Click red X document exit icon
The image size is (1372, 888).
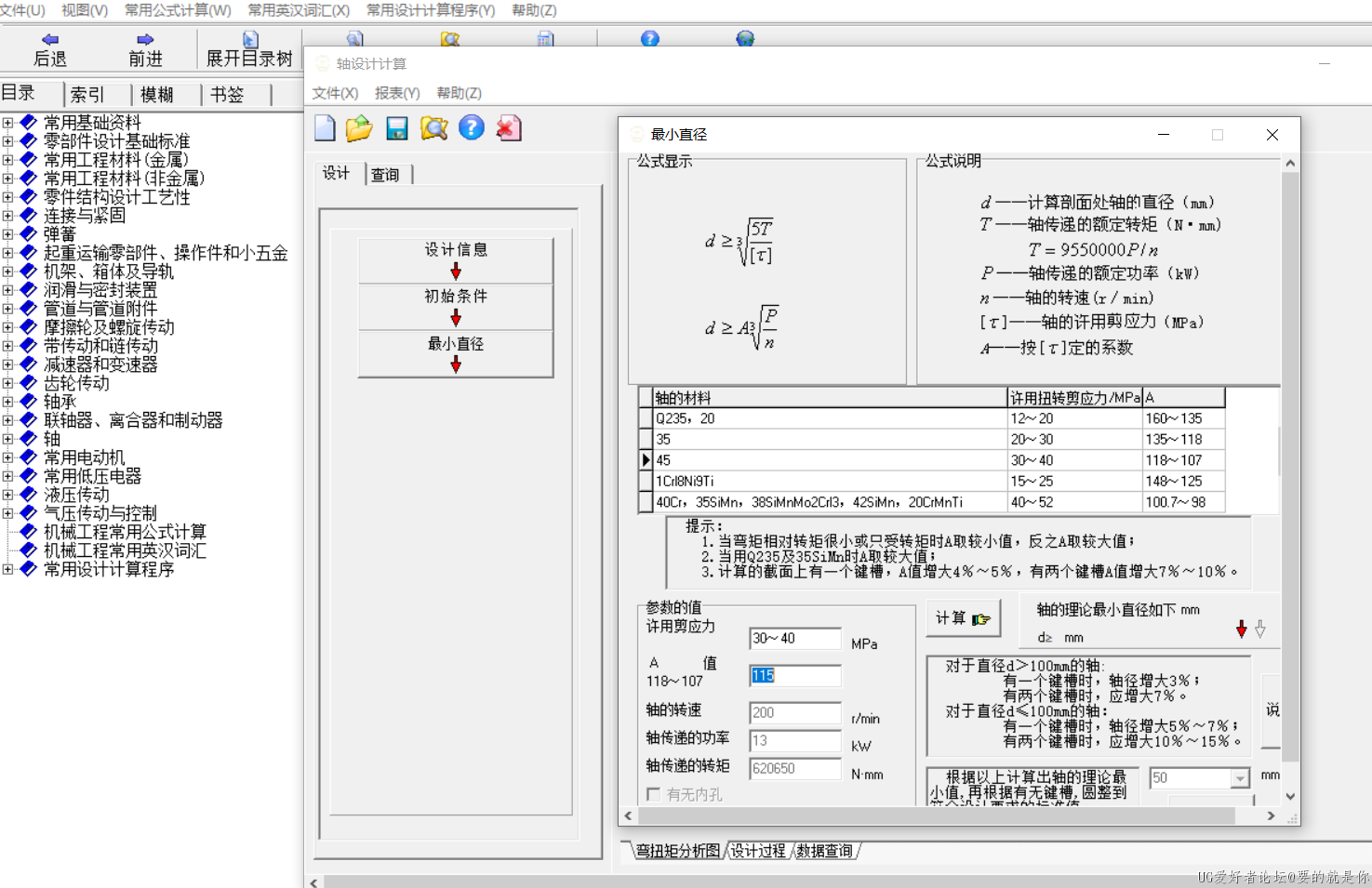(x=508, y=128)
